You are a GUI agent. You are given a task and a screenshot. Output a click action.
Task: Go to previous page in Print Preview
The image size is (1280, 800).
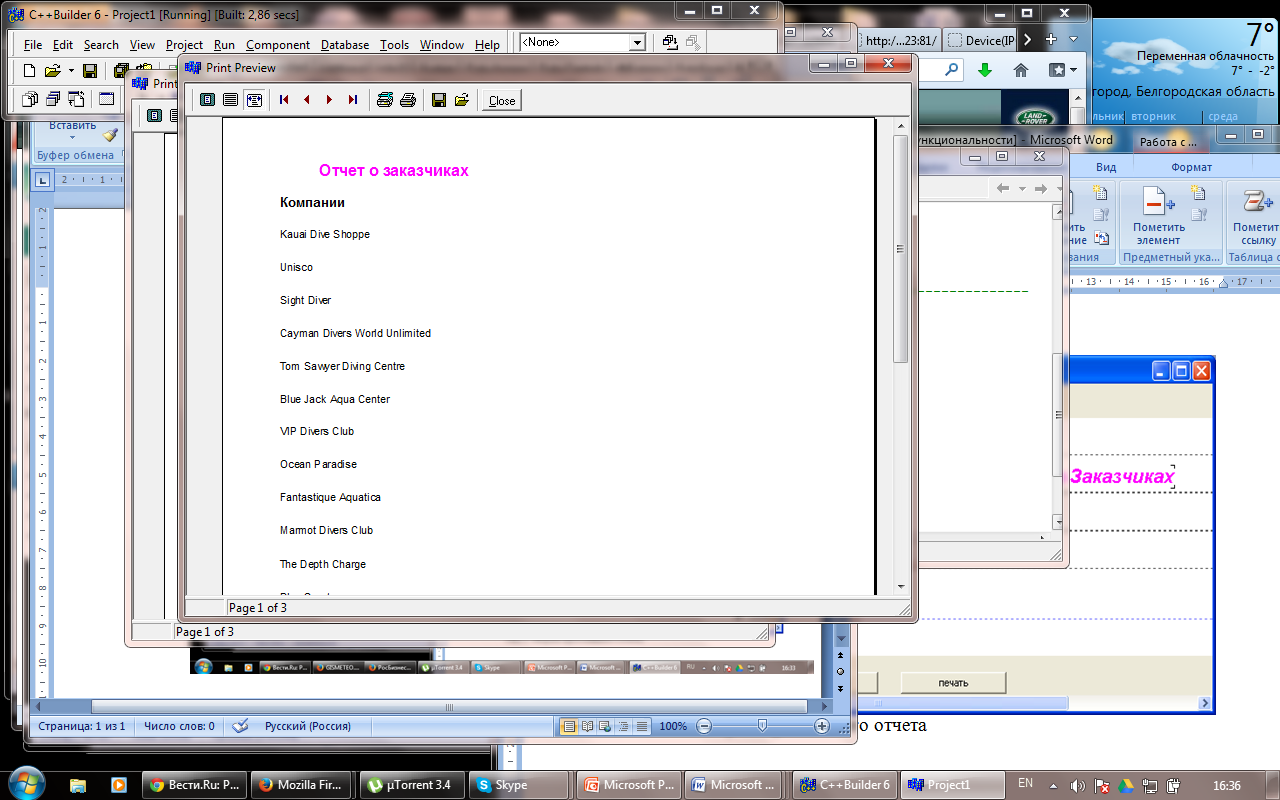(307, 100)
